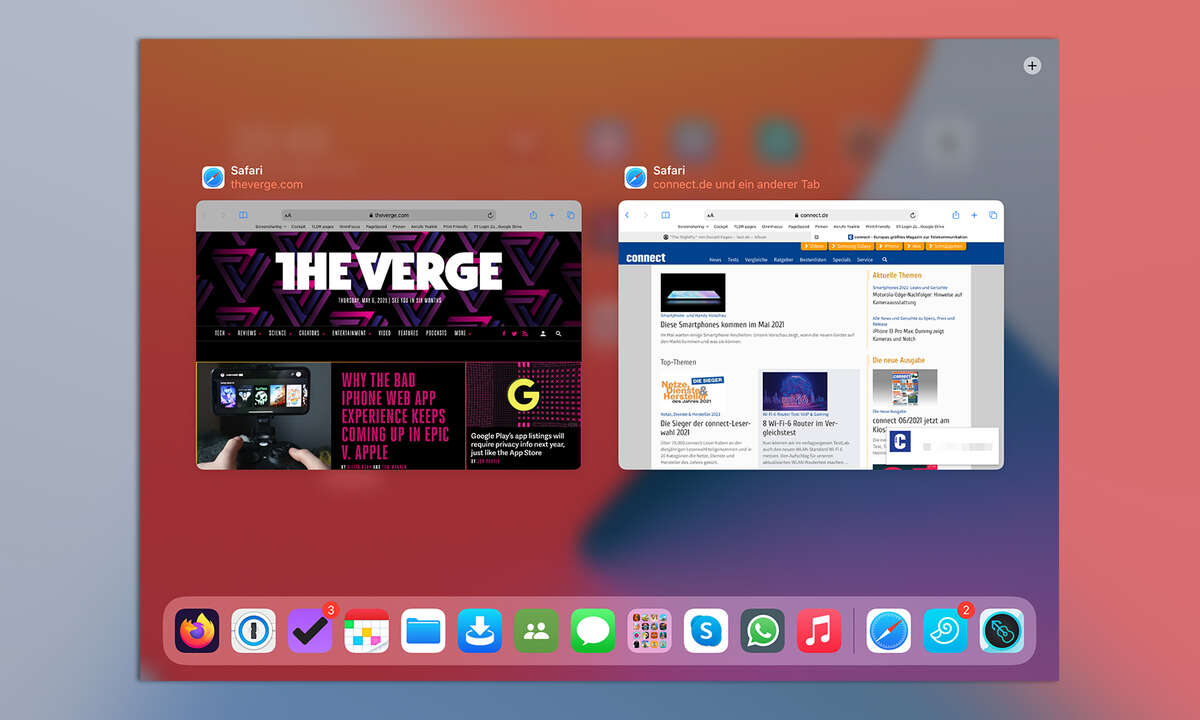Launch the Music app
Viewport: 1200px width, 720px height.
819,631
